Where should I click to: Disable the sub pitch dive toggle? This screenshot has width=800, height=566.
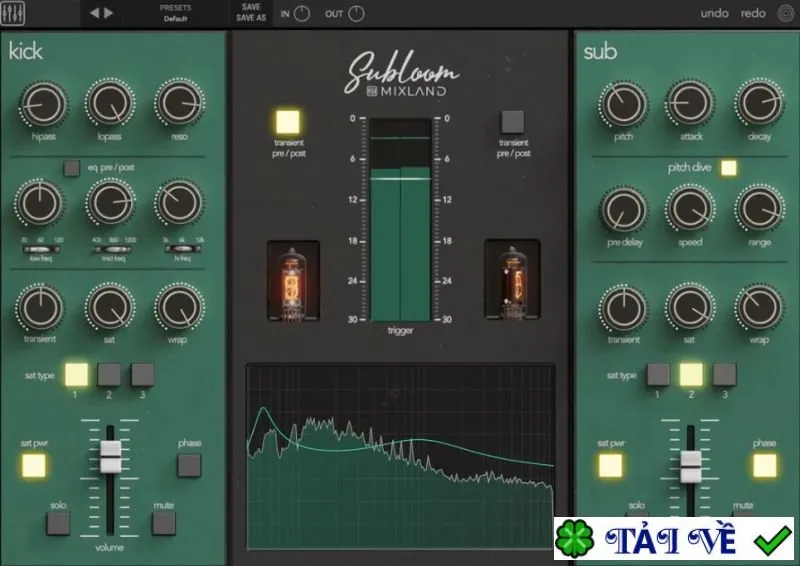729,168
